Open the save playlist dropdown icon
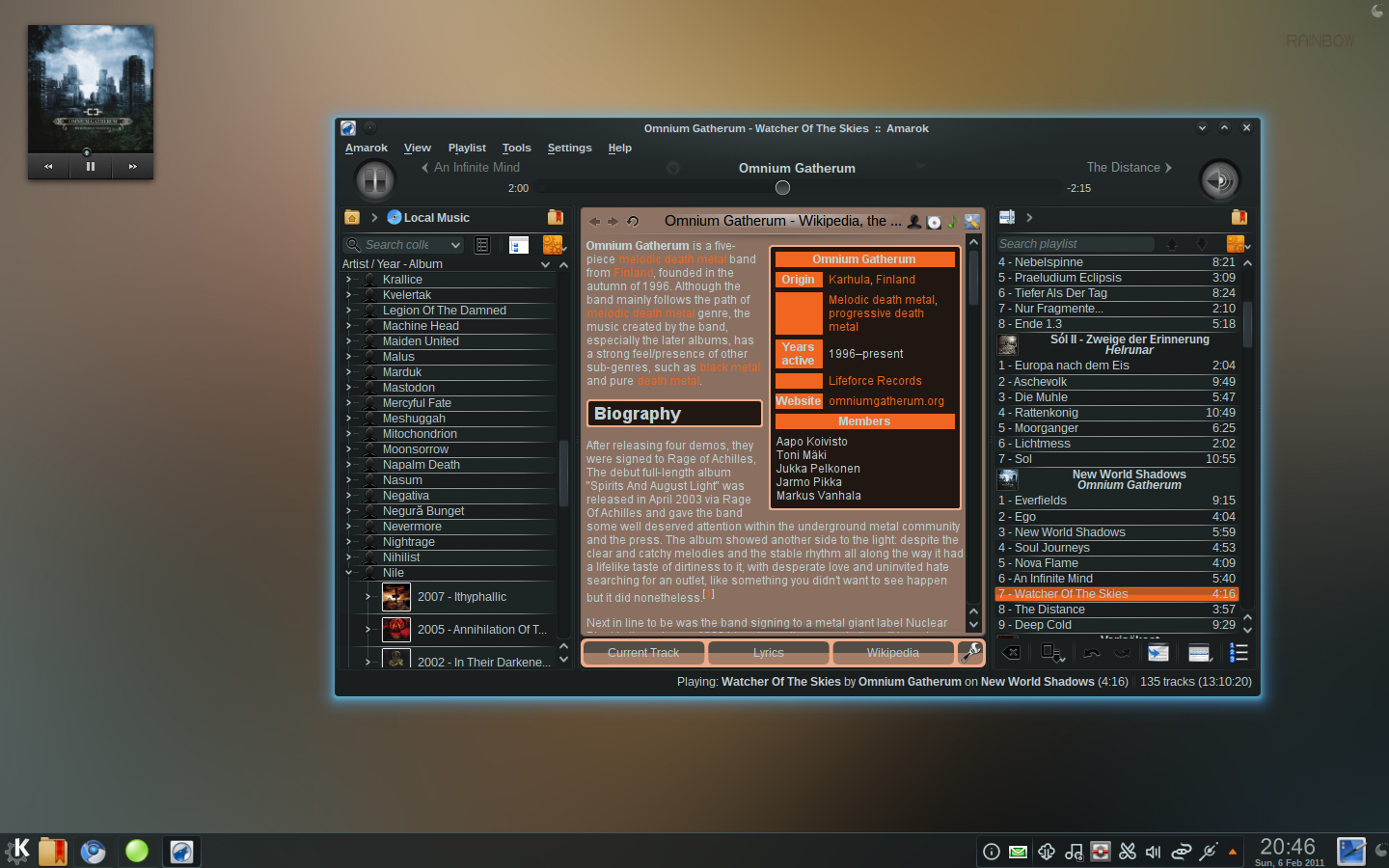Screen dimensions: 1389x868 point(1053,653)
